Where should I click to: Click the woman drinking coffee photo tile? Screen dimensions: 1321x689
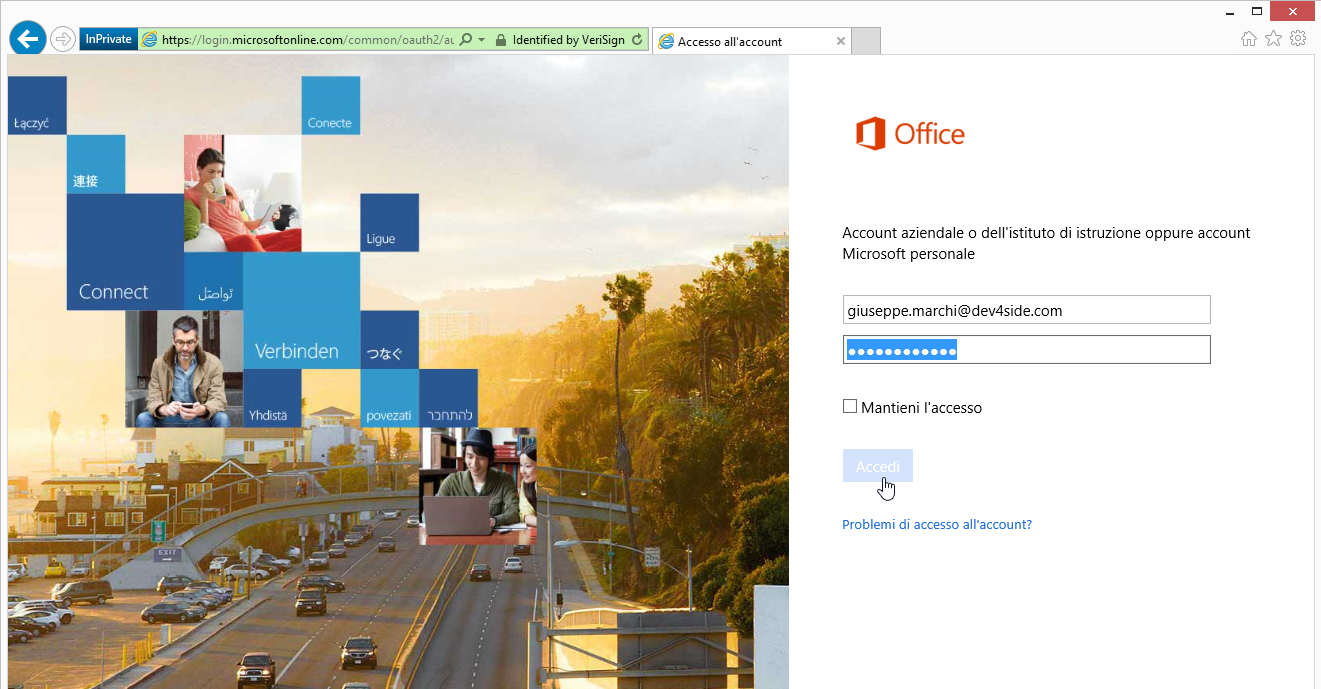click(243, 193)
